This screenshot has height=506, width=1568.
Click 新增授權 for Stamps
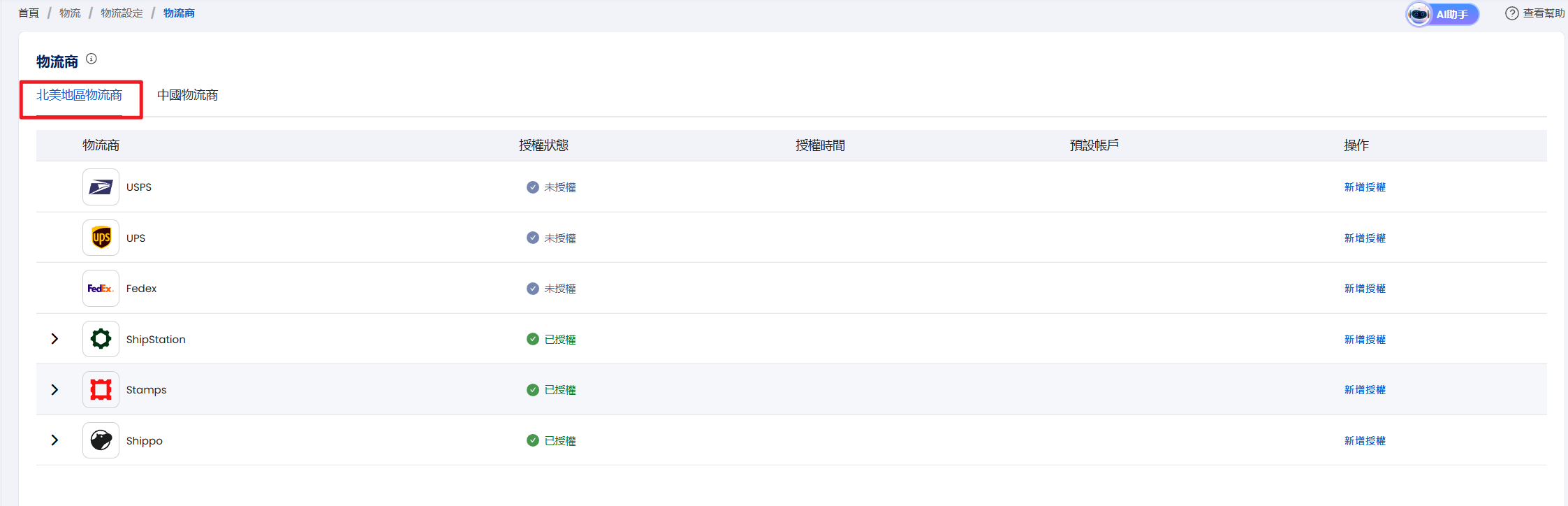tap(1365, 390)
